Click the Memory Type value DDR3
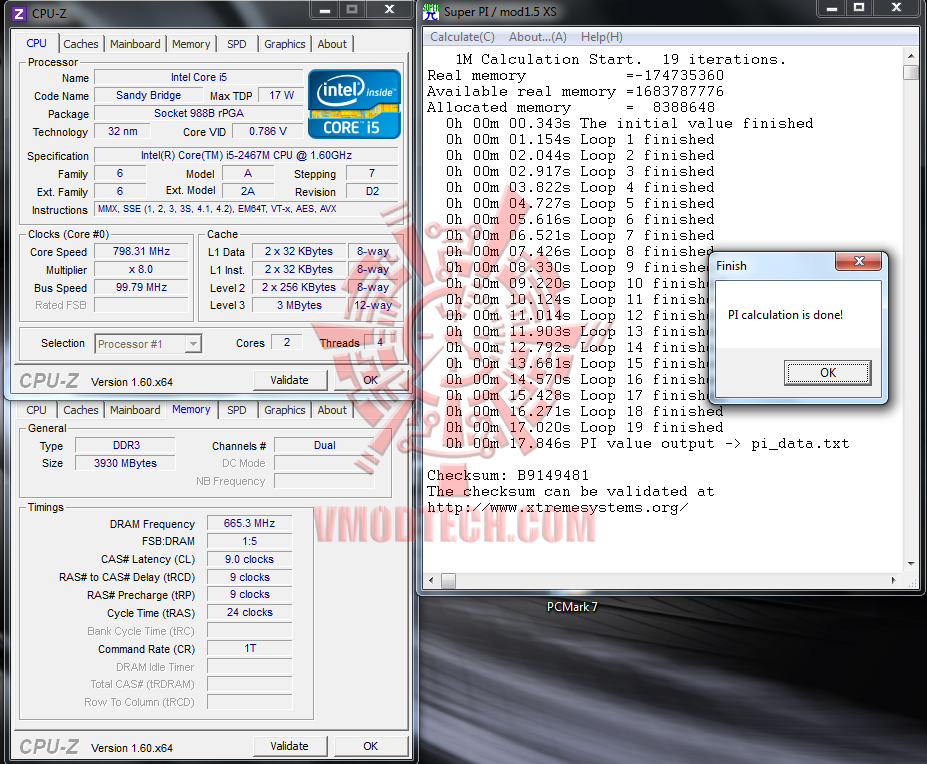927x764 pixels. [125, 445]
